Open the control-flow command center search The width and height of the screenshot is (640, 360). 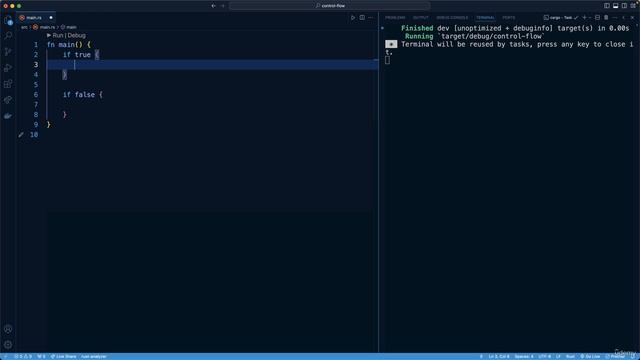pos(330,6)
